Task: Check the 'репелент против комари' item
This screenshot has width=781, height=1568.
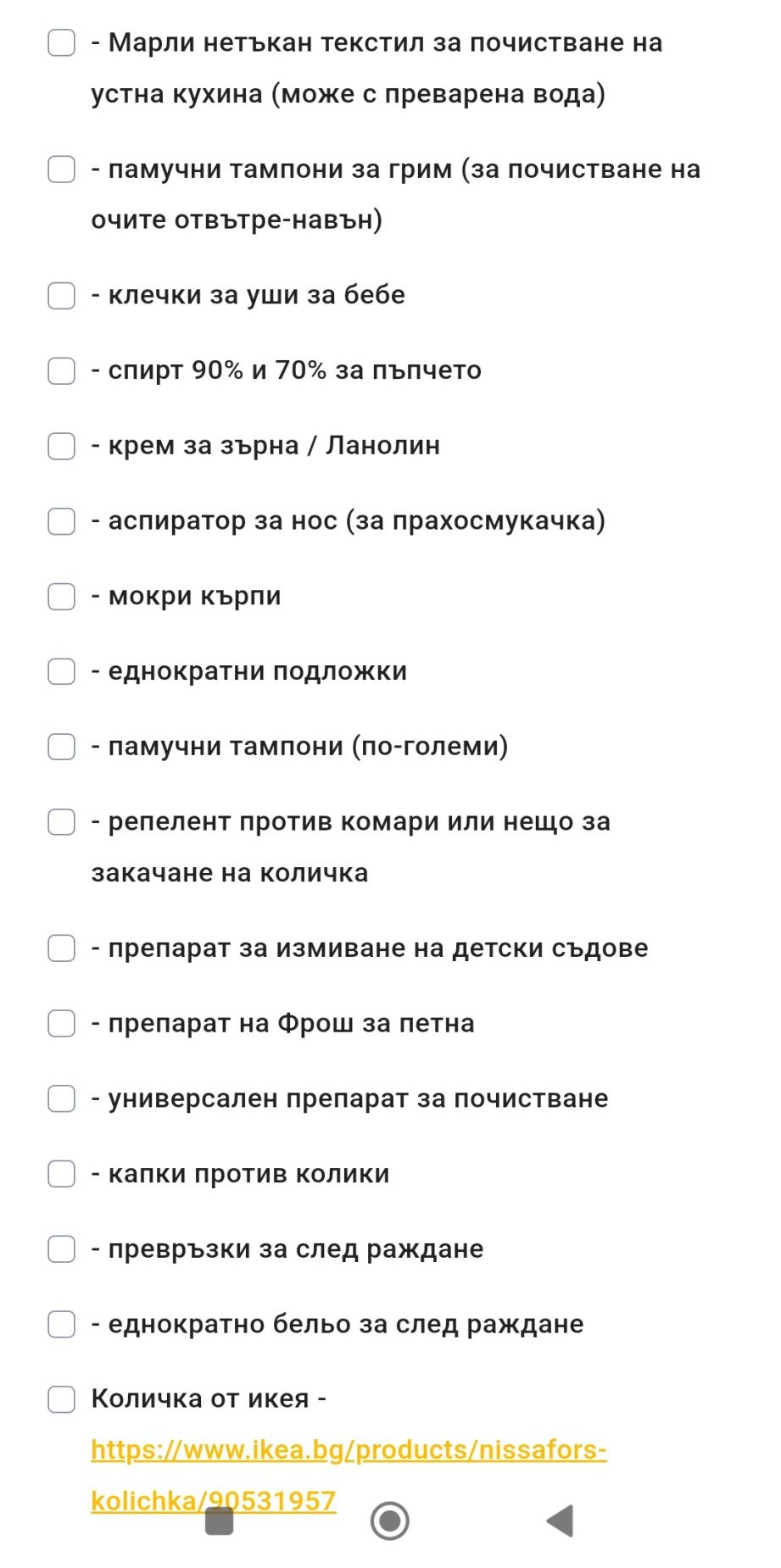Action: [x=61, y=822]
